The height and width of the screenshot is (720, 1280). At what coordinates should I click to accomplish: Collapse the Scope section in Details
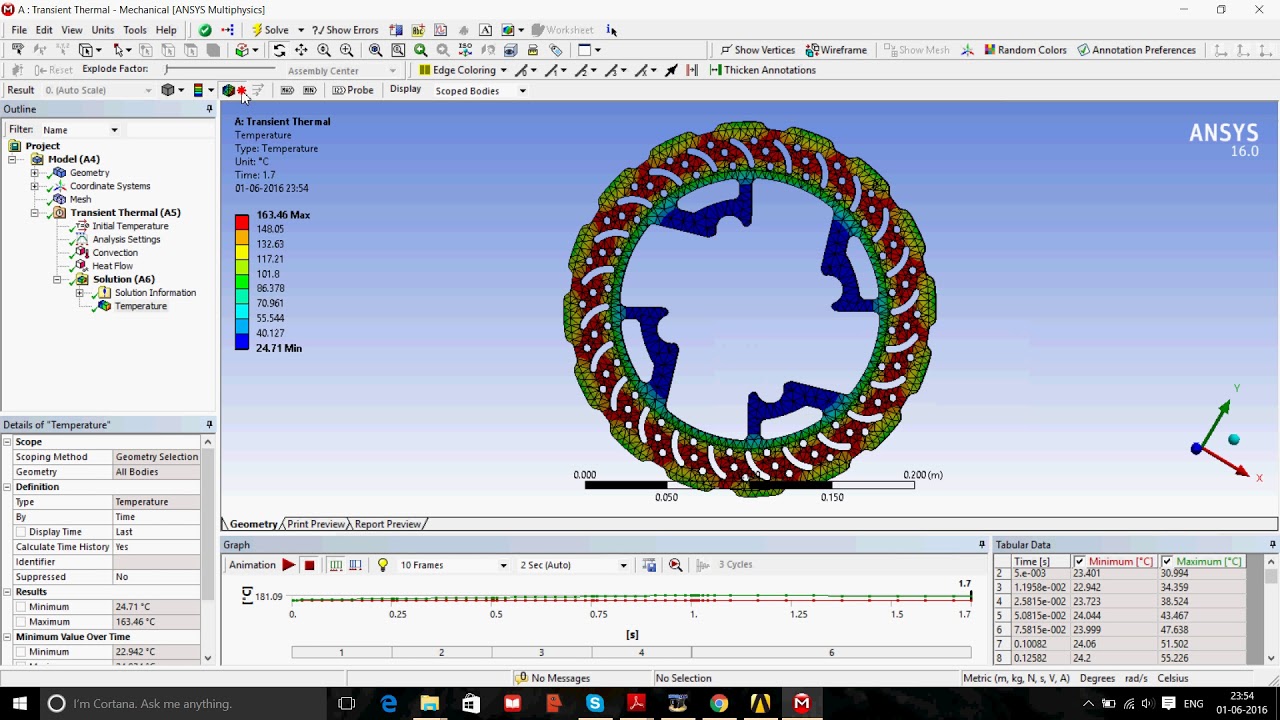pos(7,442)
